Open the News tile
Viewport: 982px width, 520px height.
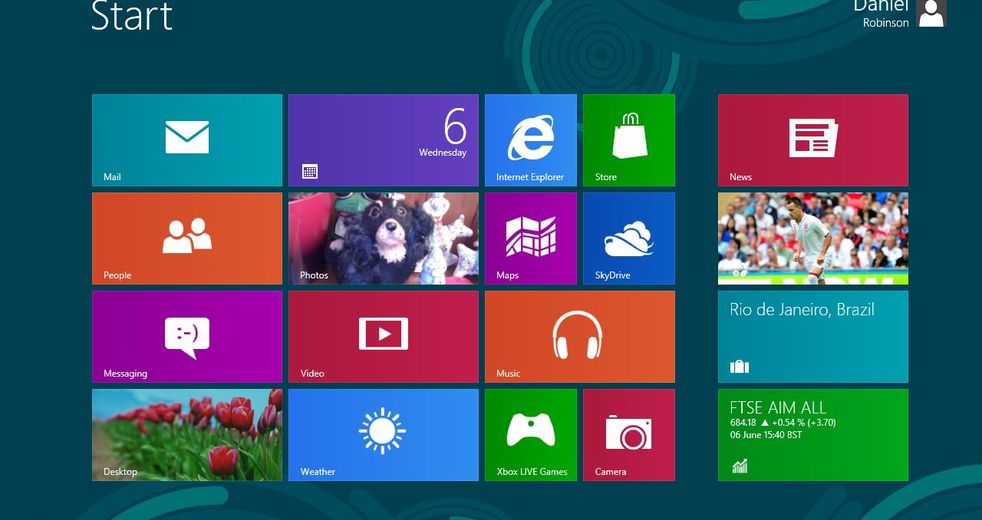pyautogui.click(x=813, y=140)
